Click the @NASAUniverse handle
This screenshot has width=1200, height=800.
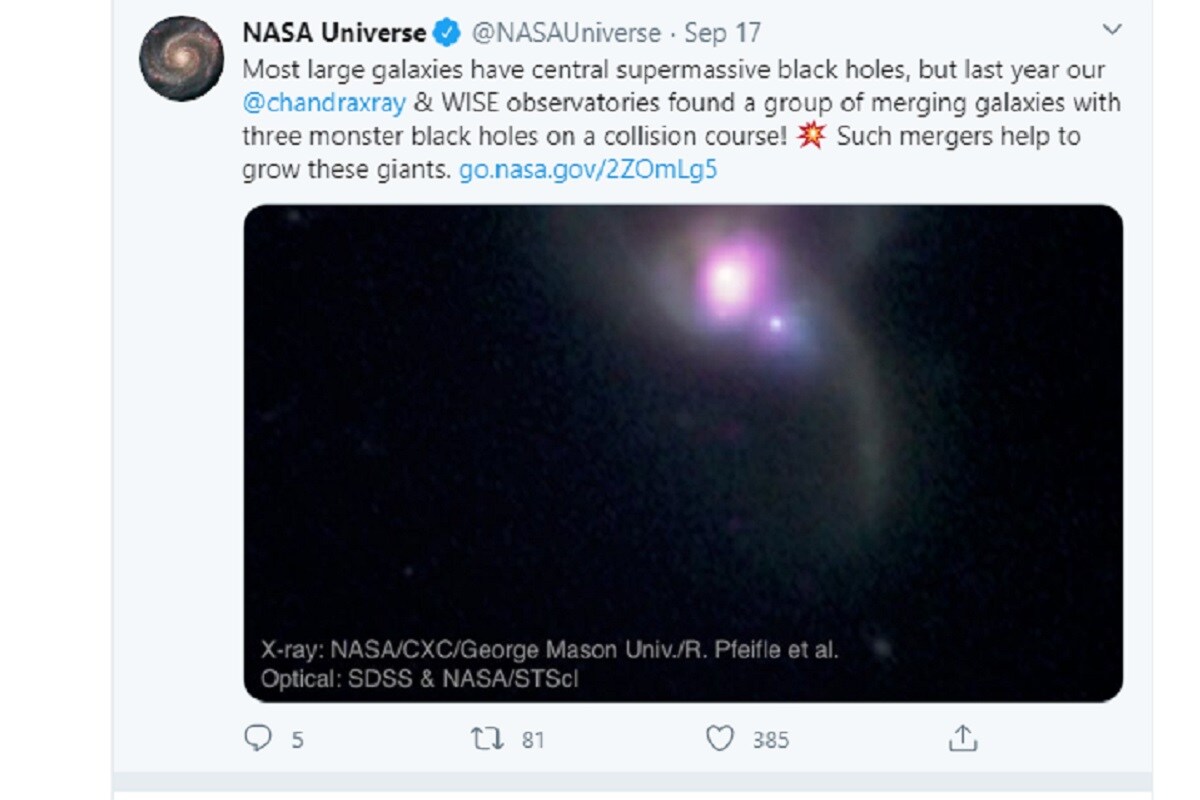(x=566, y=33)
